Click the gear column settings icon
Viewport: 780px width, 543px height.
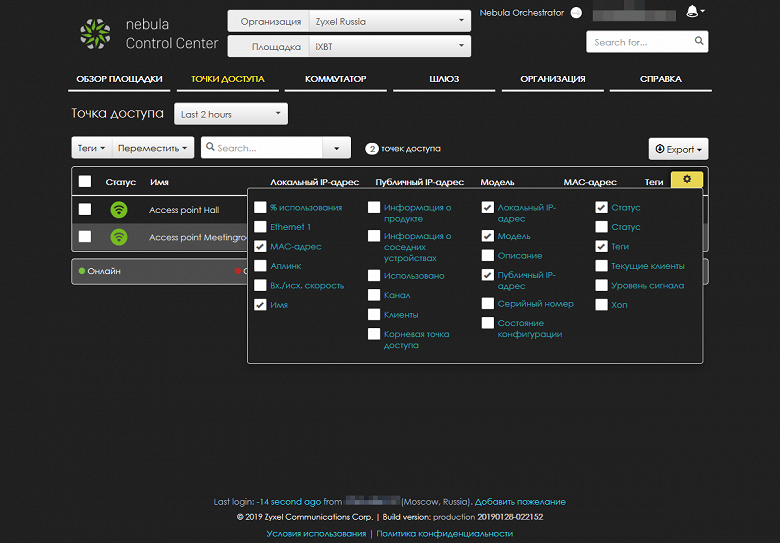point(686,180)
